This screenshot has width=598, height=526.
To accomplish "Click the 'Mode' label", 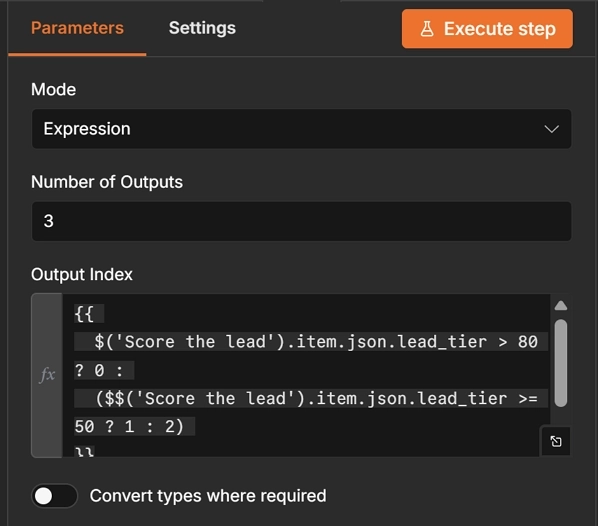I will (x=53, y=90).
